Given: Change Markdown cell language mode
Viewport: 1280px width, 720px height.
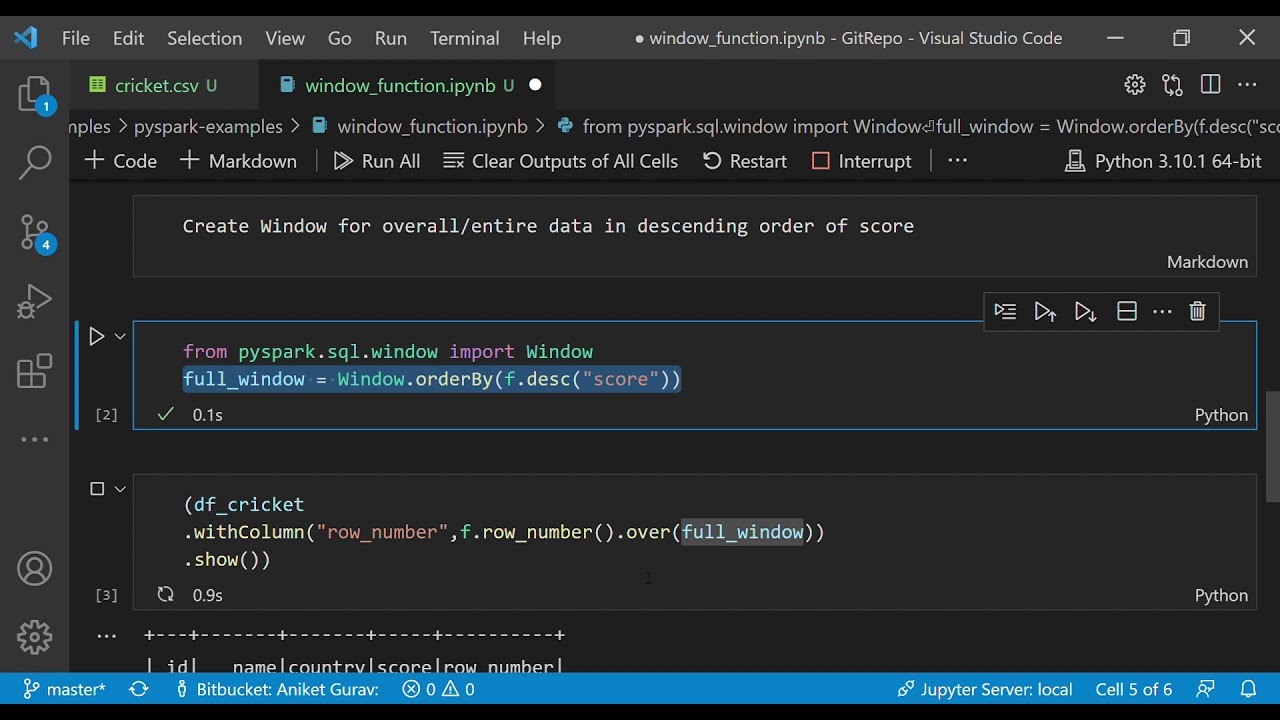Looking at the screenshot, I should [x=1207, y=262].
